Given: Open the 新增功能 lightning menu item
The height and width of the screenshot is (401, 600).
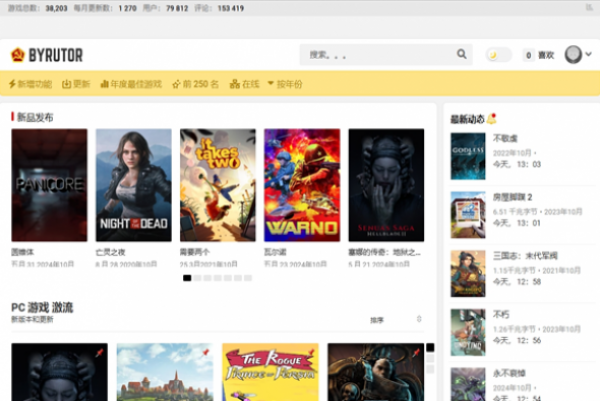Looking at the screenshot, I should (x=30, y=84).
